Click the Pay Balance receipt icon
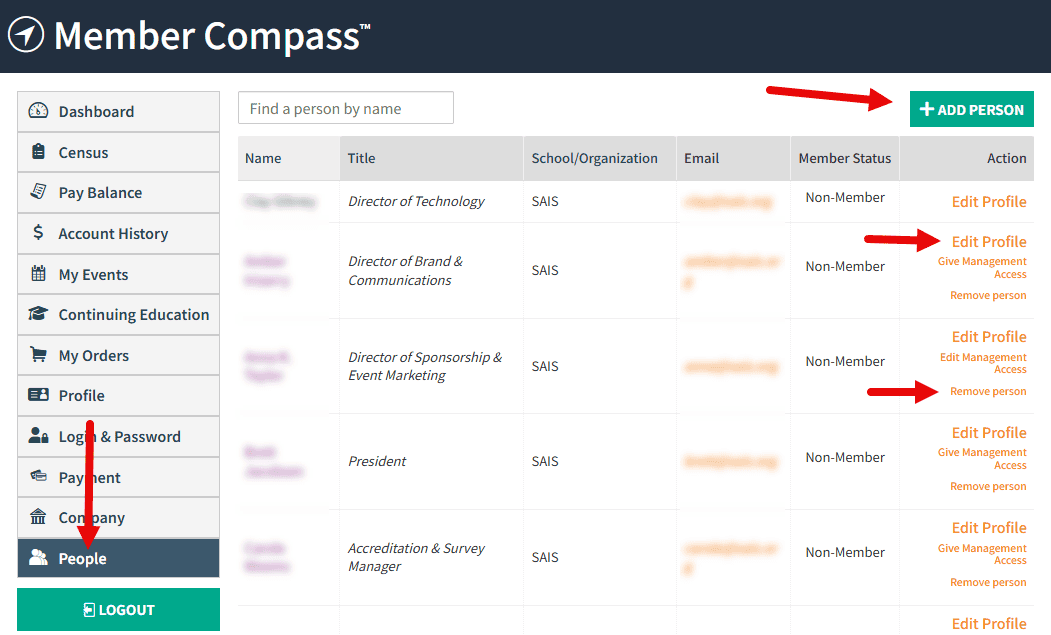 [x=38, y=192]
